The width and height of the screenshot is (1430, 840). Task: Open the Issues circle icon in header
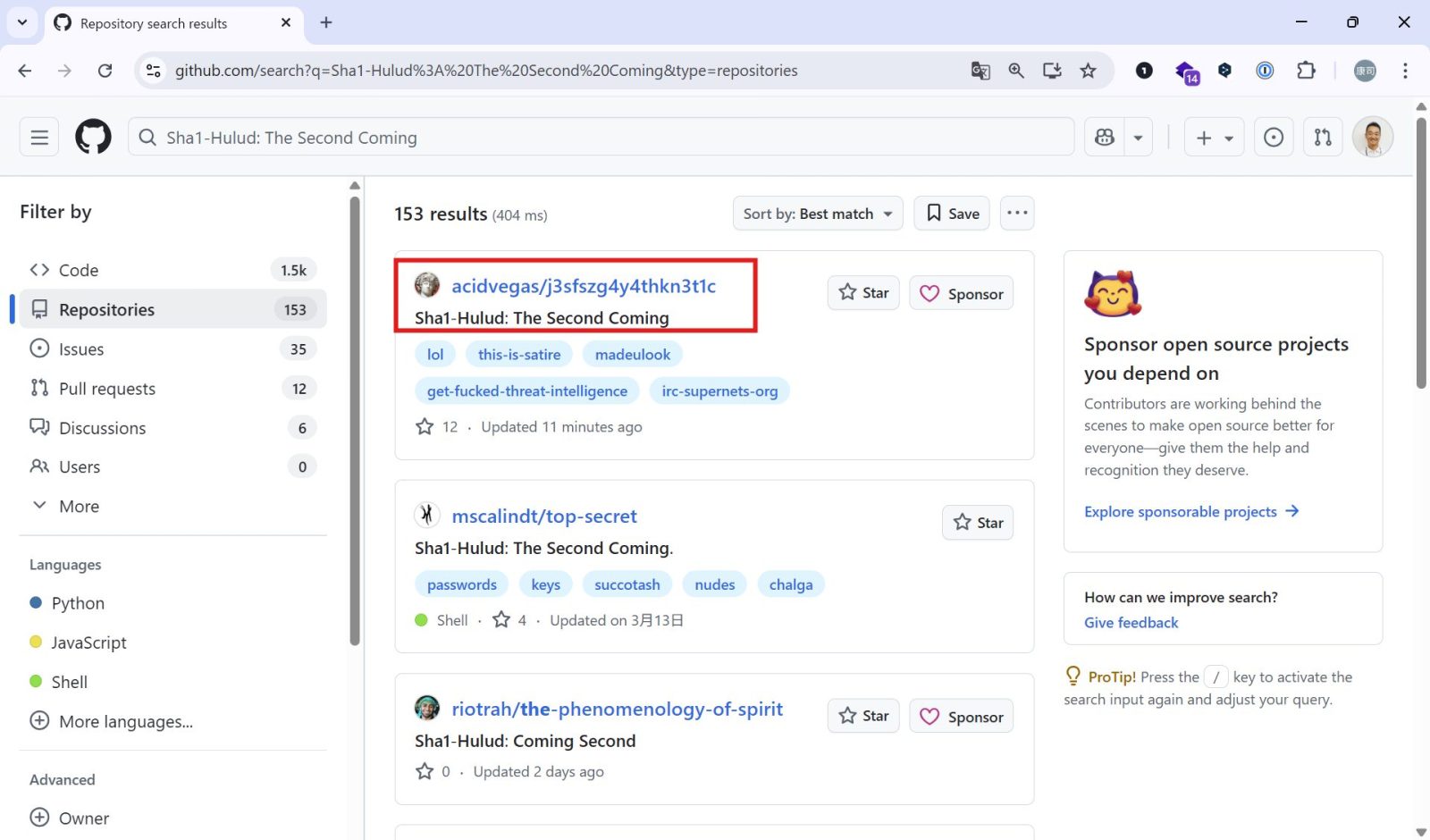pyautogui.click(x=1274, y=138)
